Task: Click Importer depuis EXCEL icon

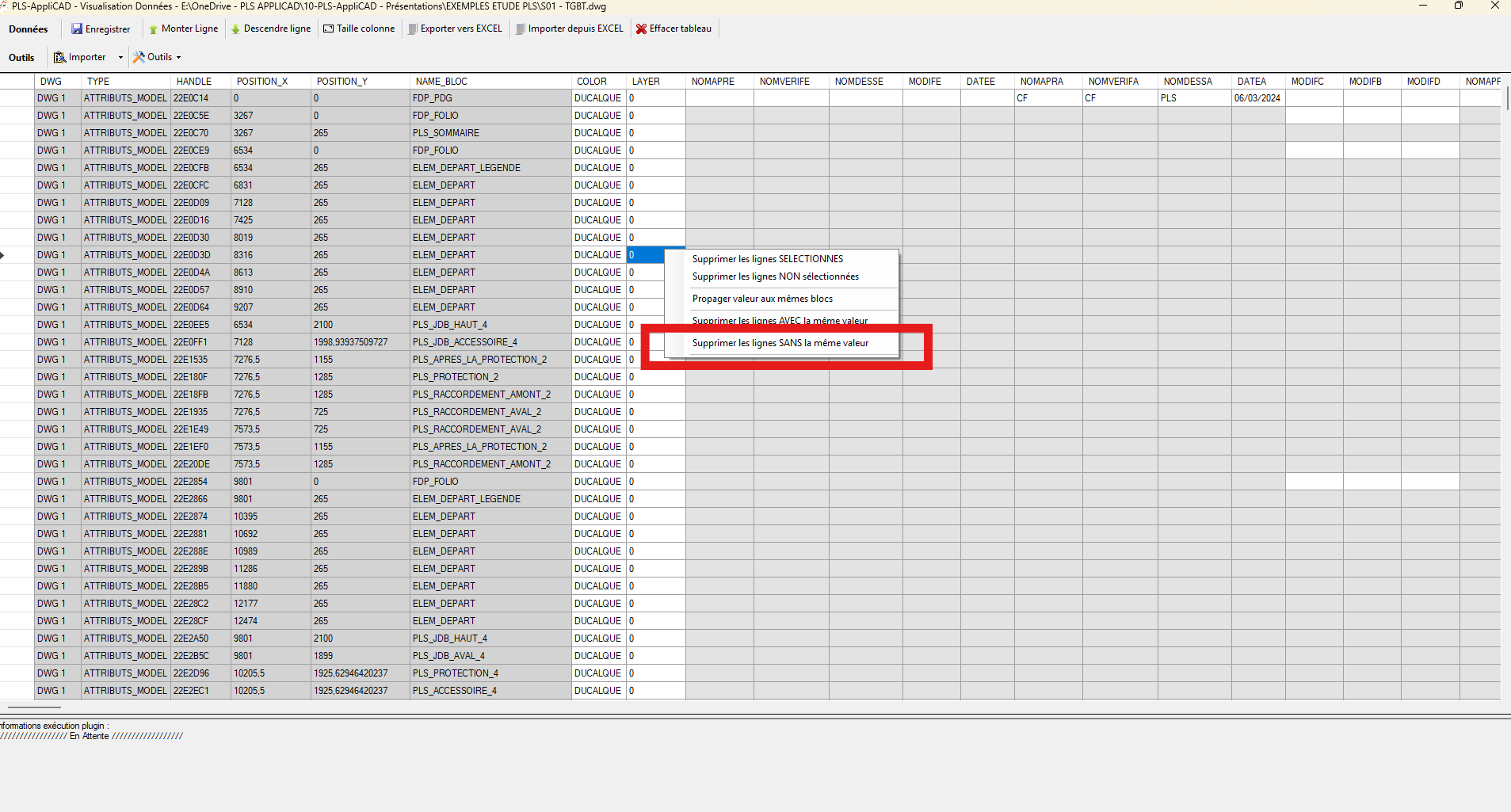Action: coord(520,29)
